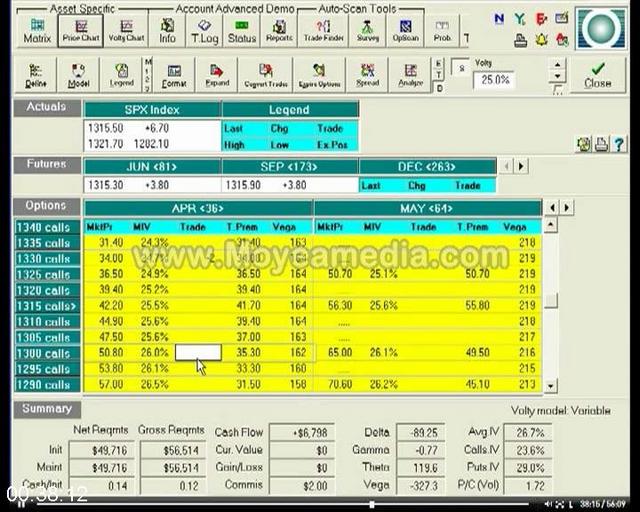
Task: Show next options month
Action: tap(567, 207)
